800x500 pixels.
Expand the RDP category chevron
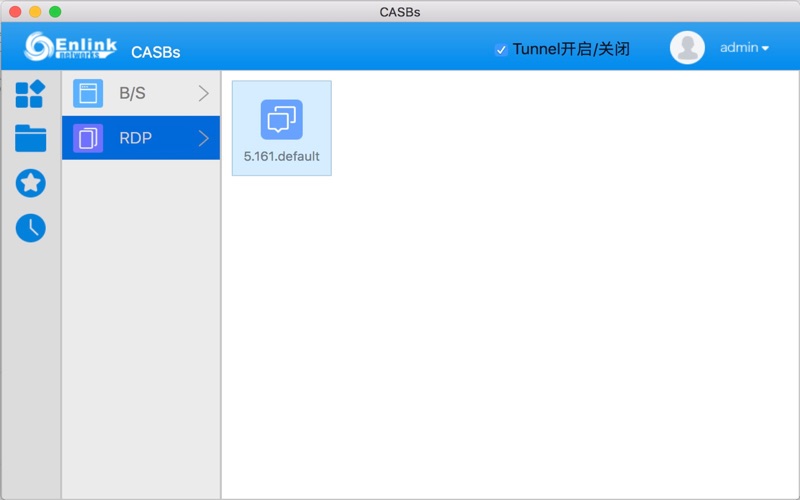[x=204, y=138]
